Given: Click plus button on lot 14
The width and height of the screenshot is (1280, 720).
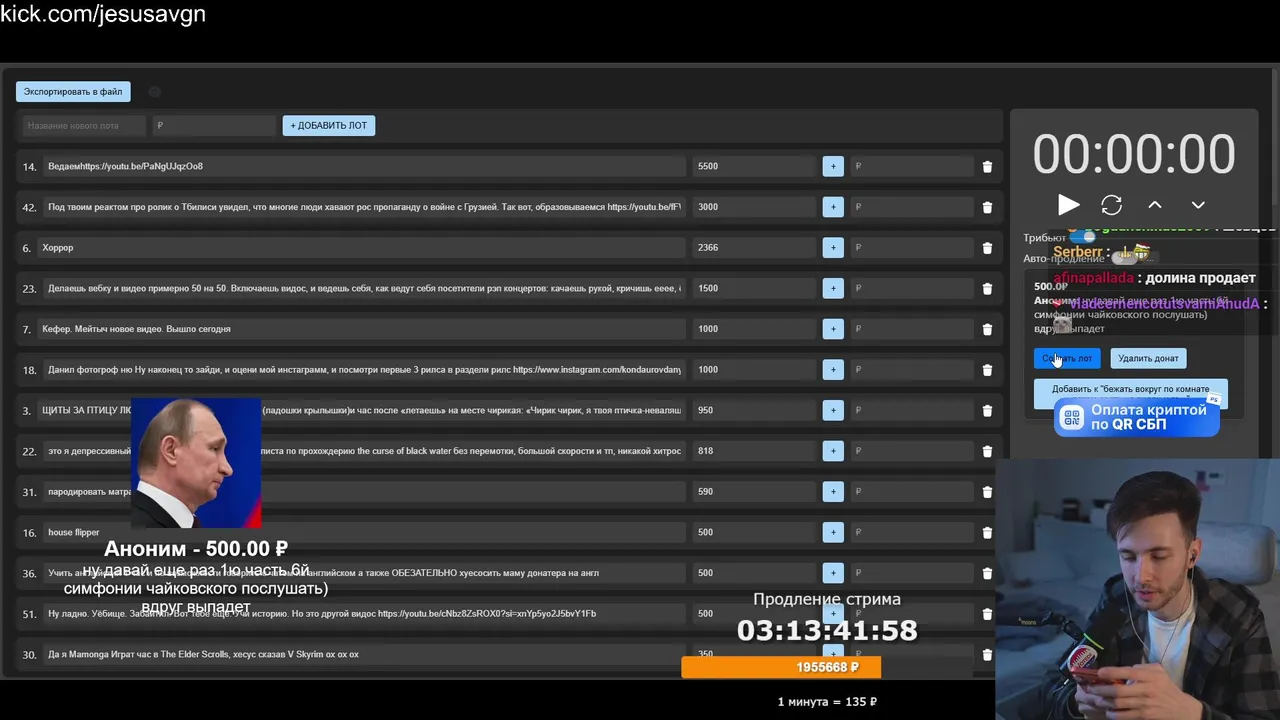Looking at the screenshot, I should 833,166.
